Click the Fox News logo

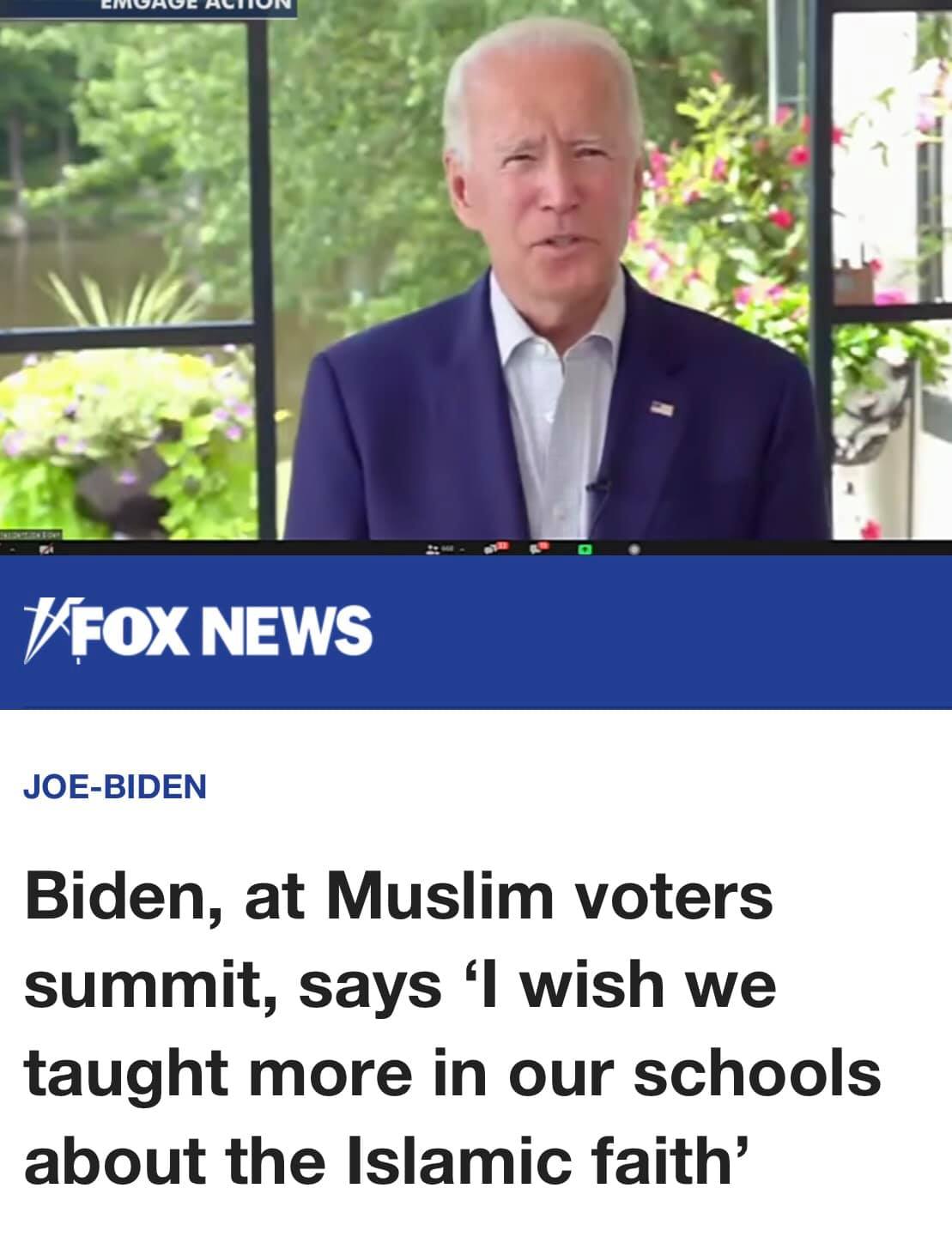tap(198, 629)
